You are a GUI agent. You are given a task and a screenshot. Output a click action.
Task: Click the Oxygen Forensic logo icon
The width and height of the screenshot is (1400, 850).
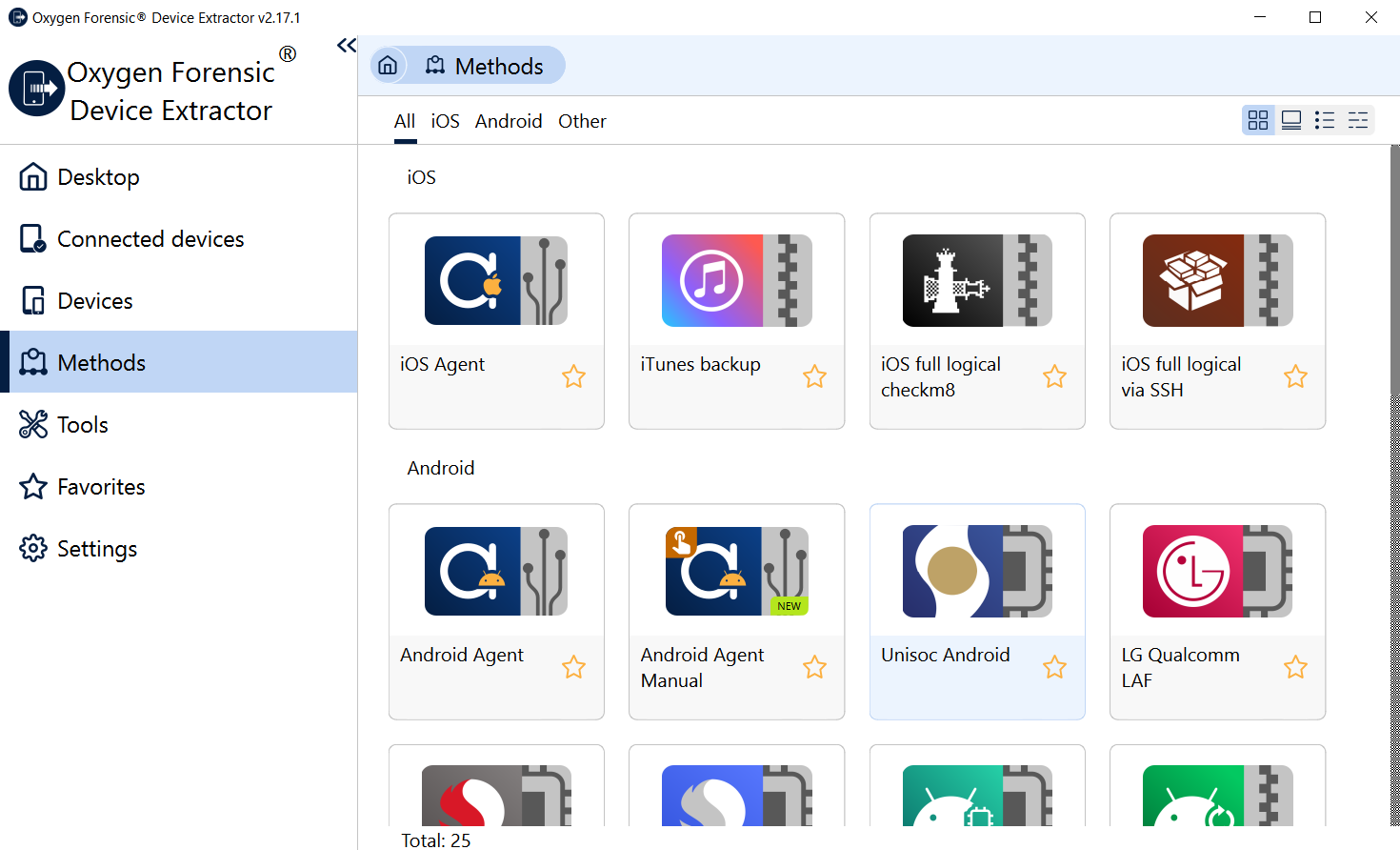point(36,89)
